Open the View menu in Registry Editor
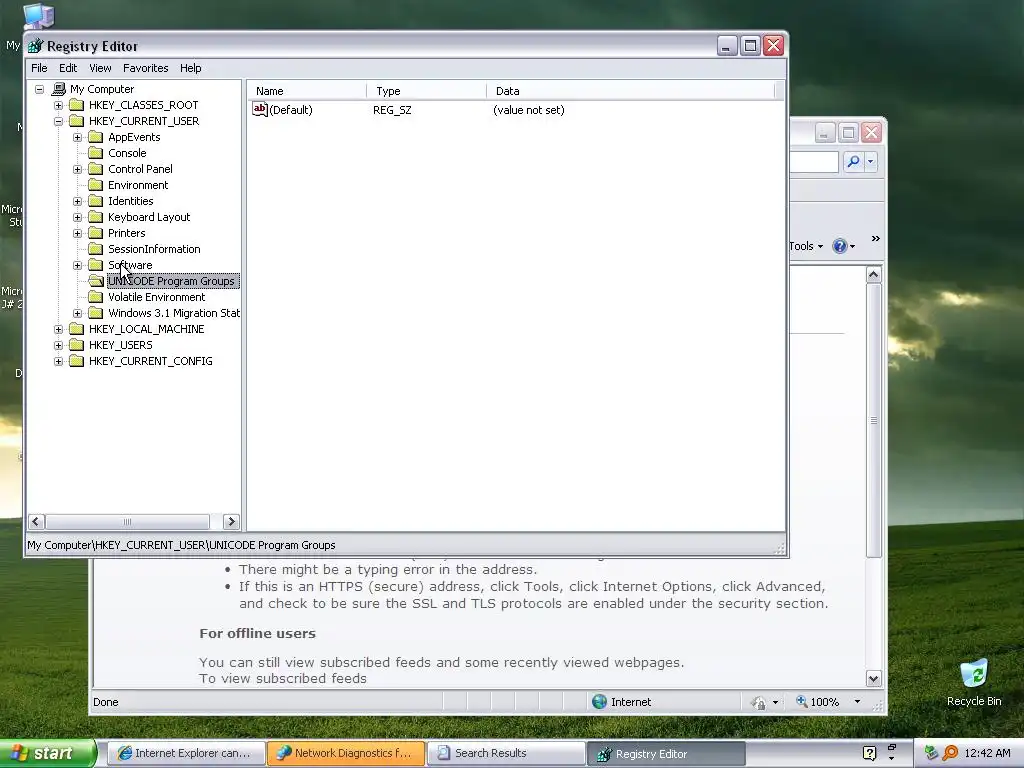The height and width of the screenshot is (768, 1024). [x=100, y=68]
